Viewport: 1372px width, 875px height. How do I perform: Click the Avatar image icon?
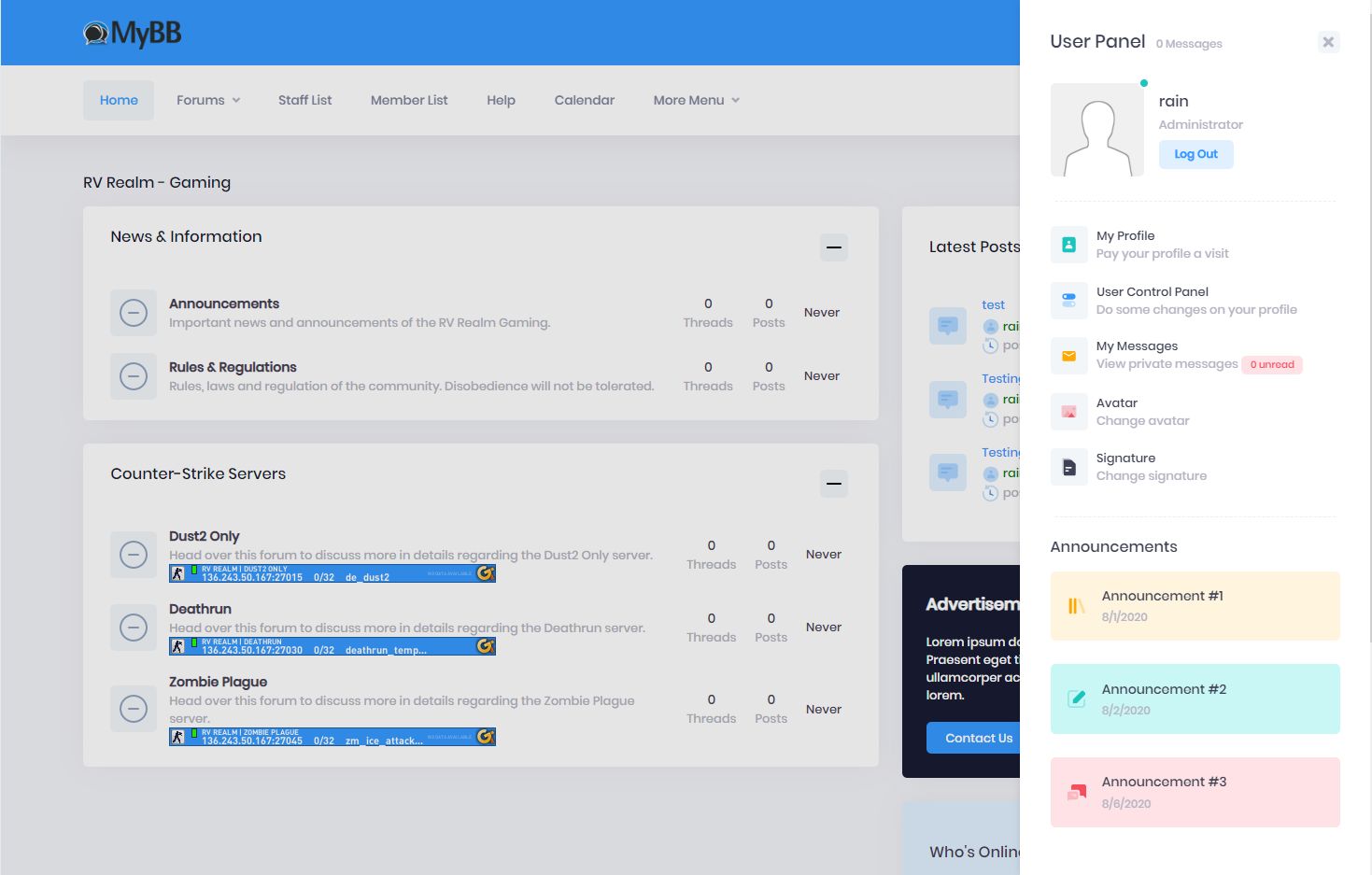1068,412
